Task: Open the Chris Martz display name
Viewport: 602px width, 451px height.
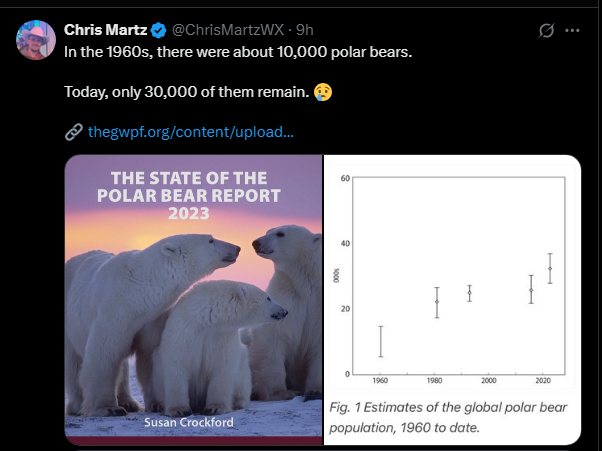Action: [106, 30]
